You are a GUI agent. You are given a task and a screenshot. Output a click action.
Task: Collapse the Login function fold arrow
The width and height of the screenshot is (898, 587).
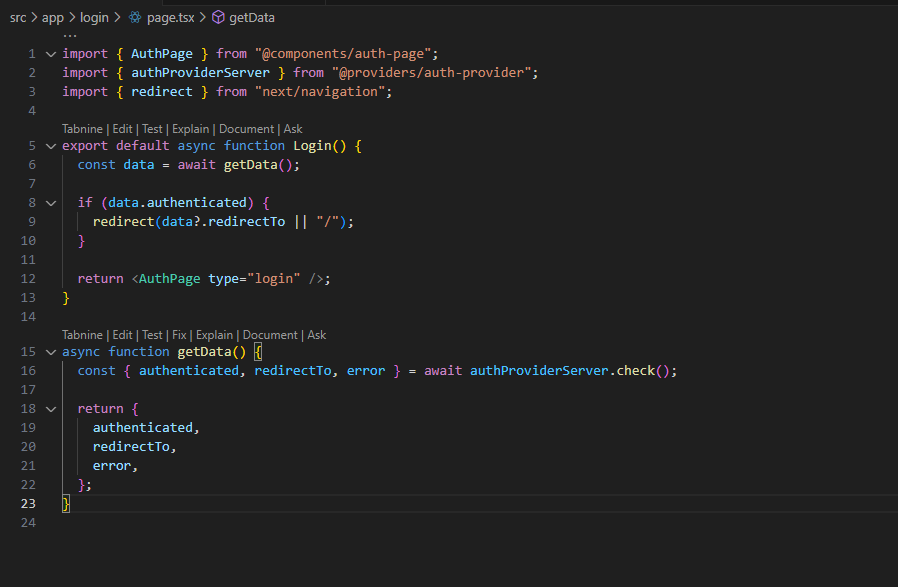51,146
